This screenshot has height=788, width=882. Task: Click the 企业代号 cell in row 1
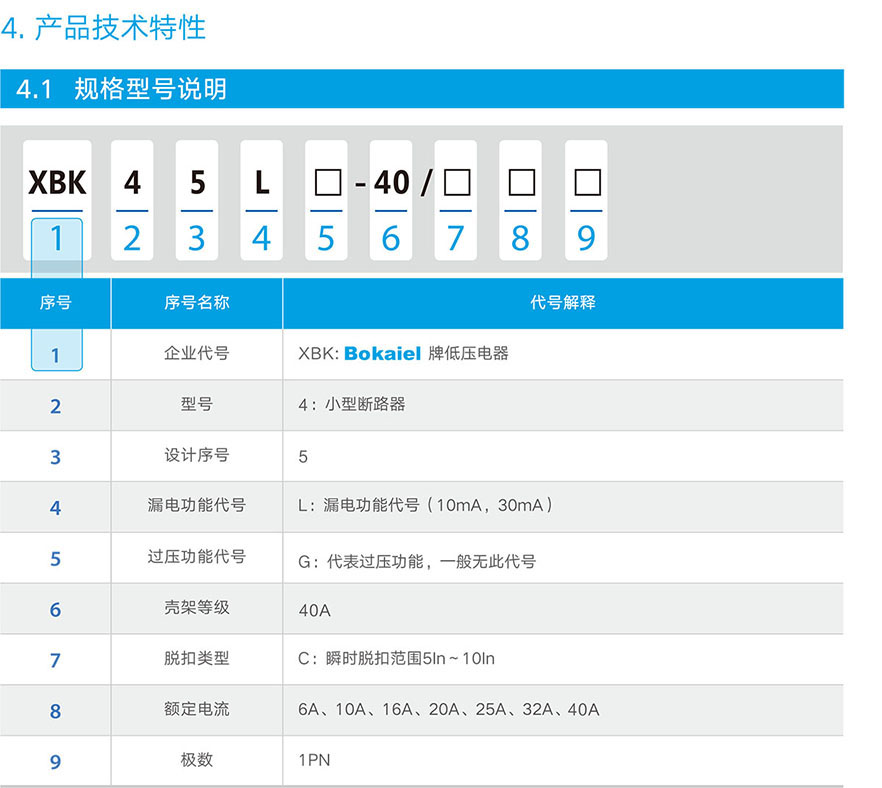coord(196,353)
